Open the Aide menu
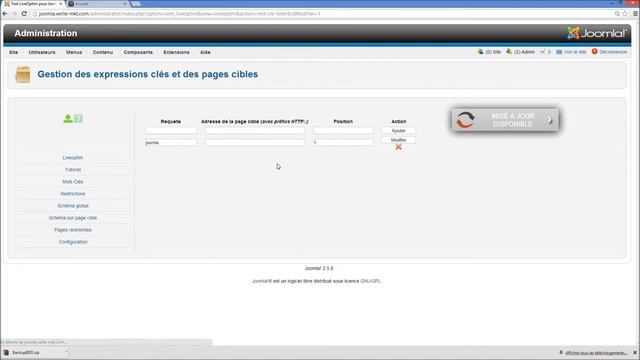 [205, 52]
